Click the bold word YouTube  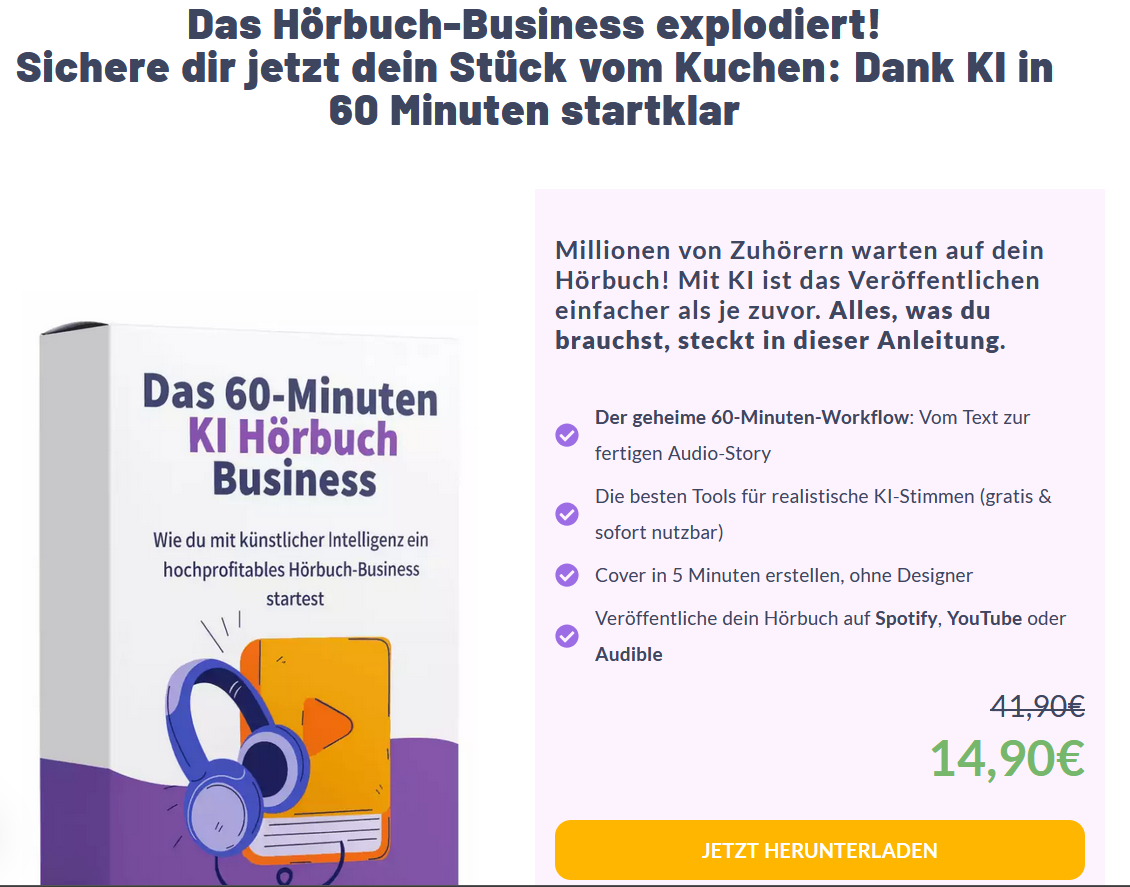coord(984,618)
